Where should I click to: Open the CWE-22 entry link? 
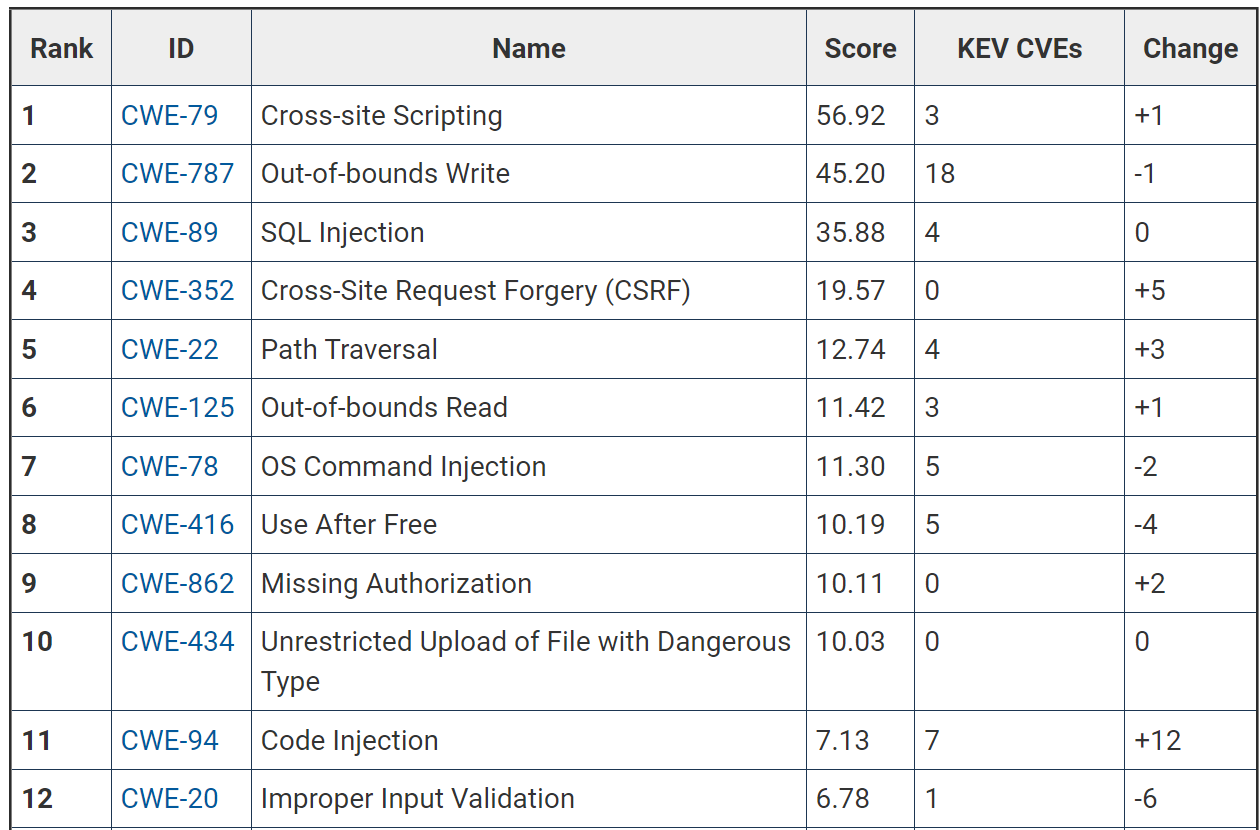(169, 350)
